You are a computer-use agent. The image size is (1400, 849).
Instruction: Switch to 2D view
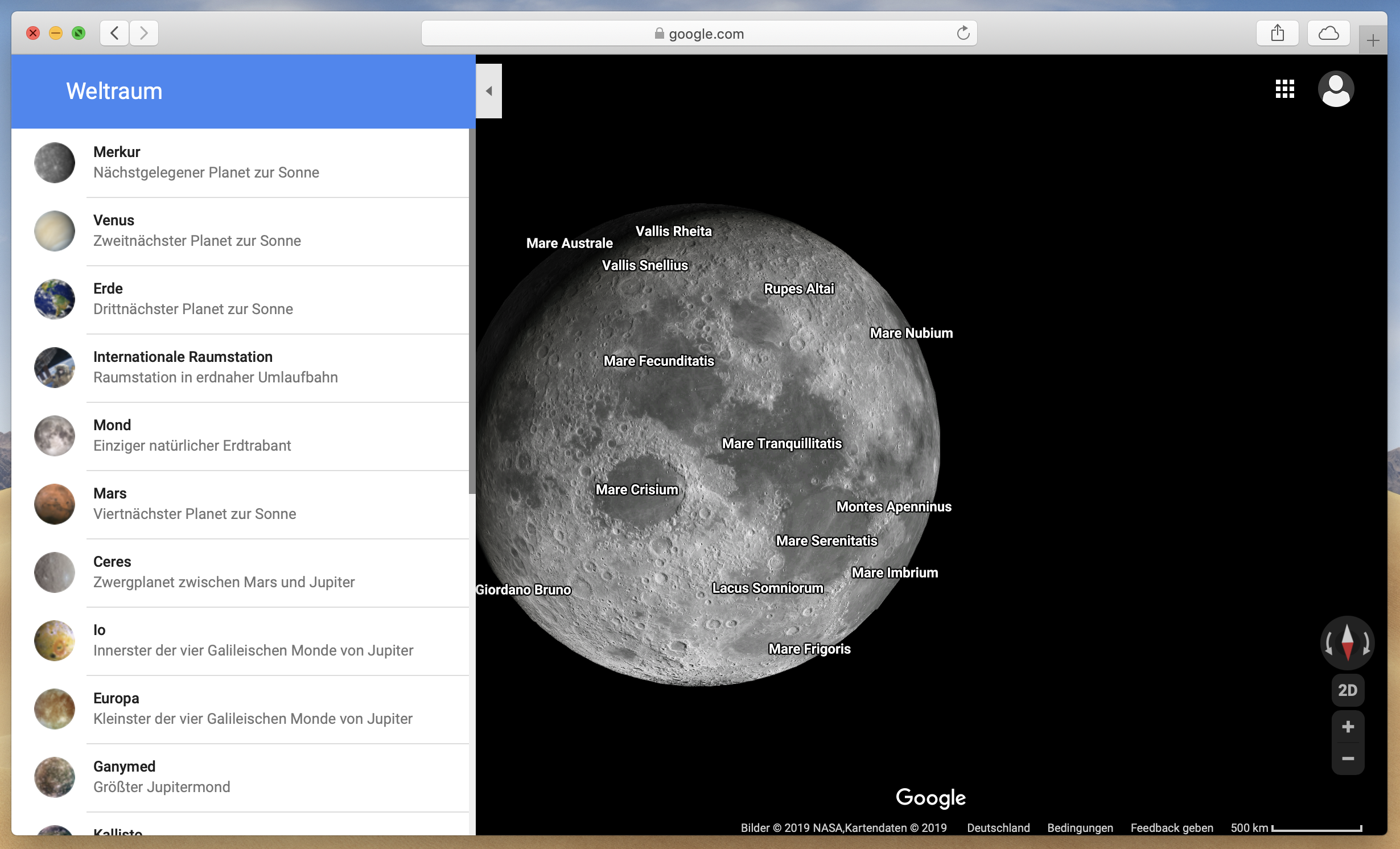(1348, 690)
